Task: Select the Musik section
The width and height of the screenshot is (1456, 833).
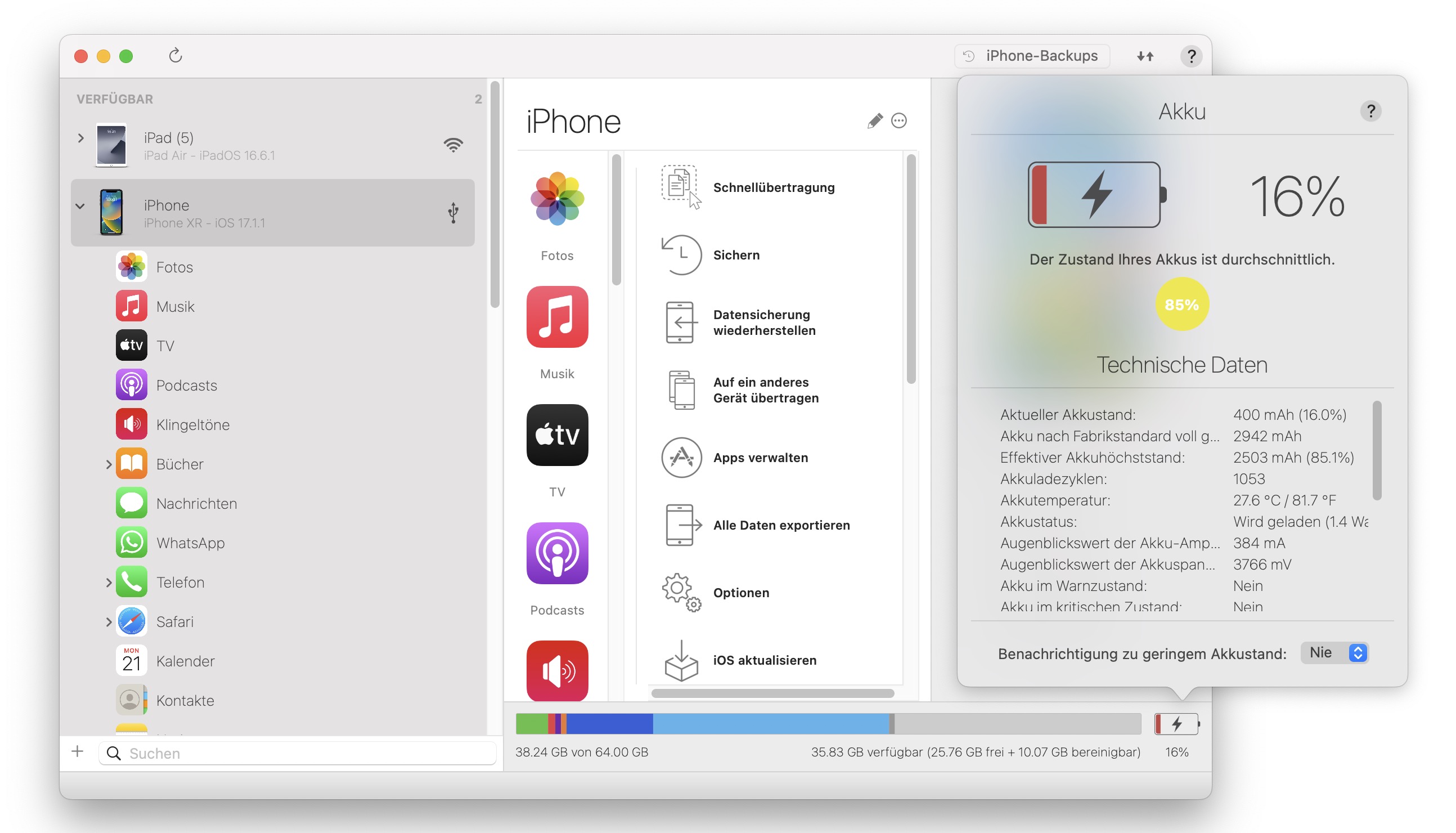Action: coord(176,306)
